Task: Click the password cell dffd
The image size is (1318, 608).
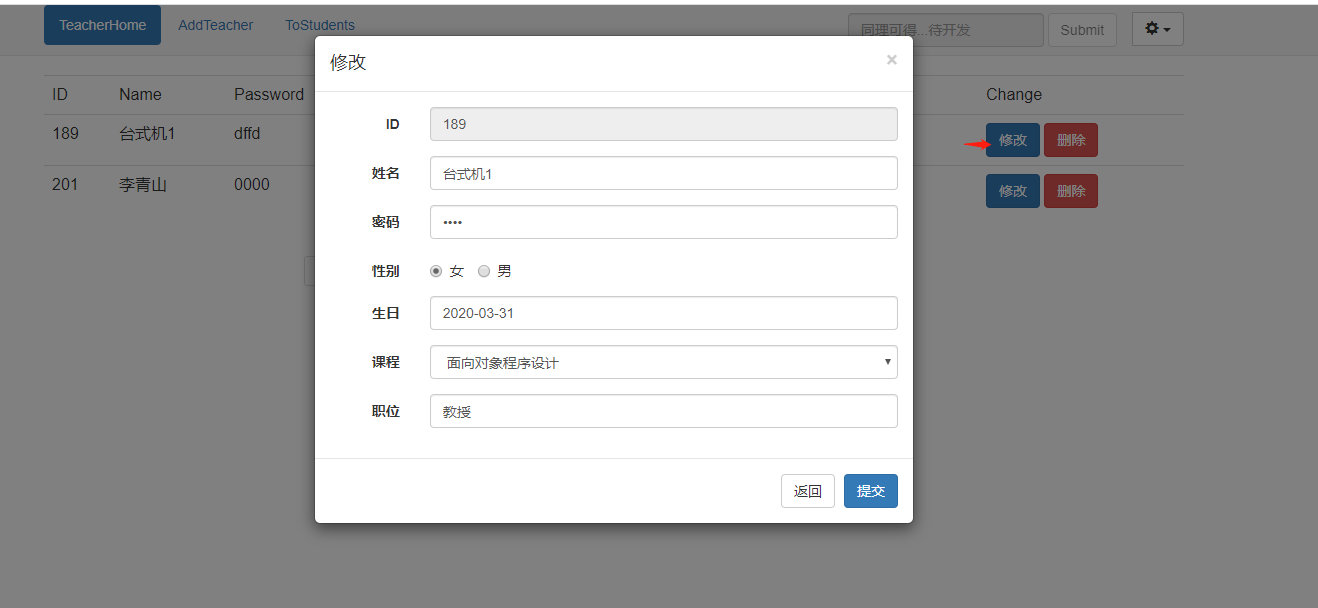Action: tap(247, 134)
